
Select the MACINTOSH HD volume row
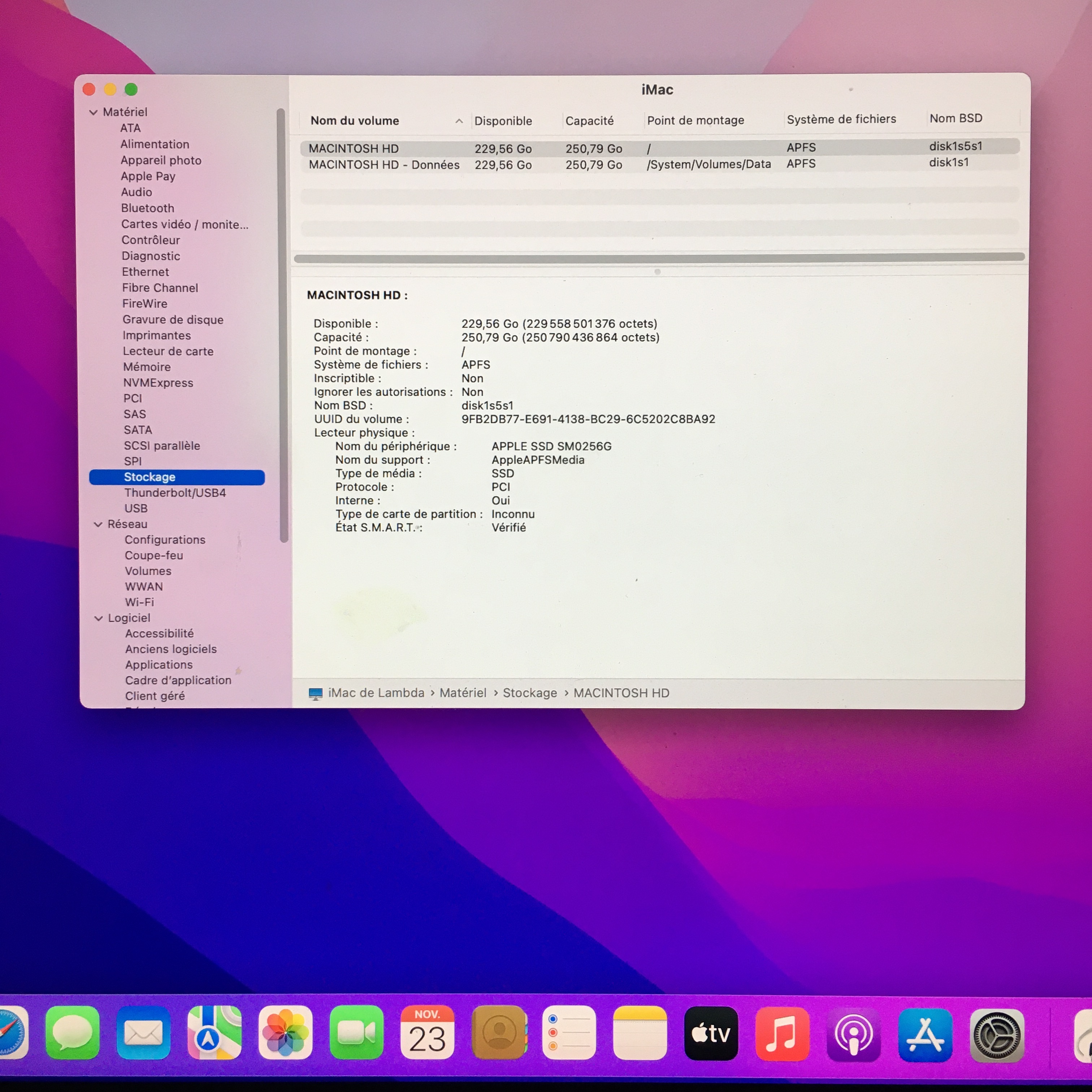pyautogui.click(x=659, y=148)
